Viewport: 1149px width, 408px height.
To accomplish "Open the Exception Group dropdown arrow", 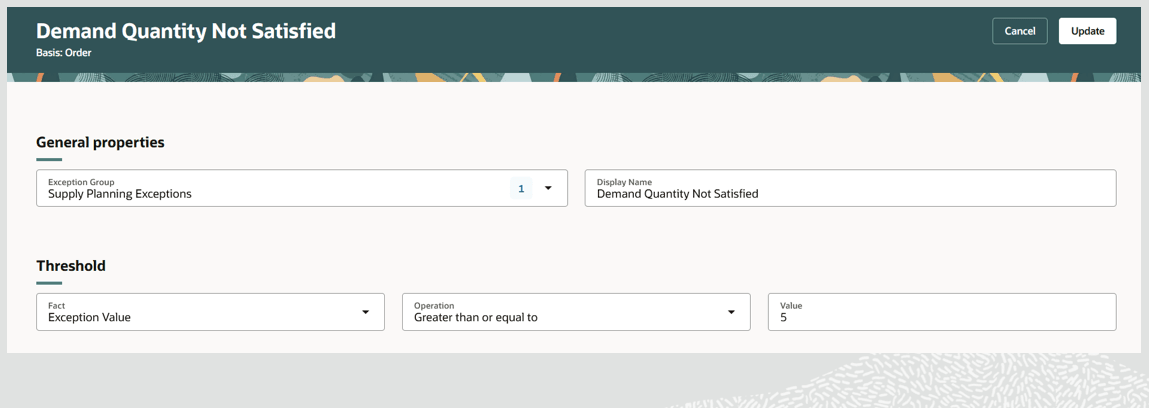I will click(548, 188).
